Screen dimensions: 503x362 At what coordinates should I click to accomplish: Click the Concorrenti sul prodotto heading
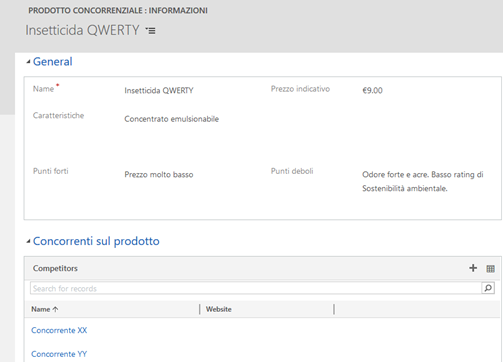[96, 241]
